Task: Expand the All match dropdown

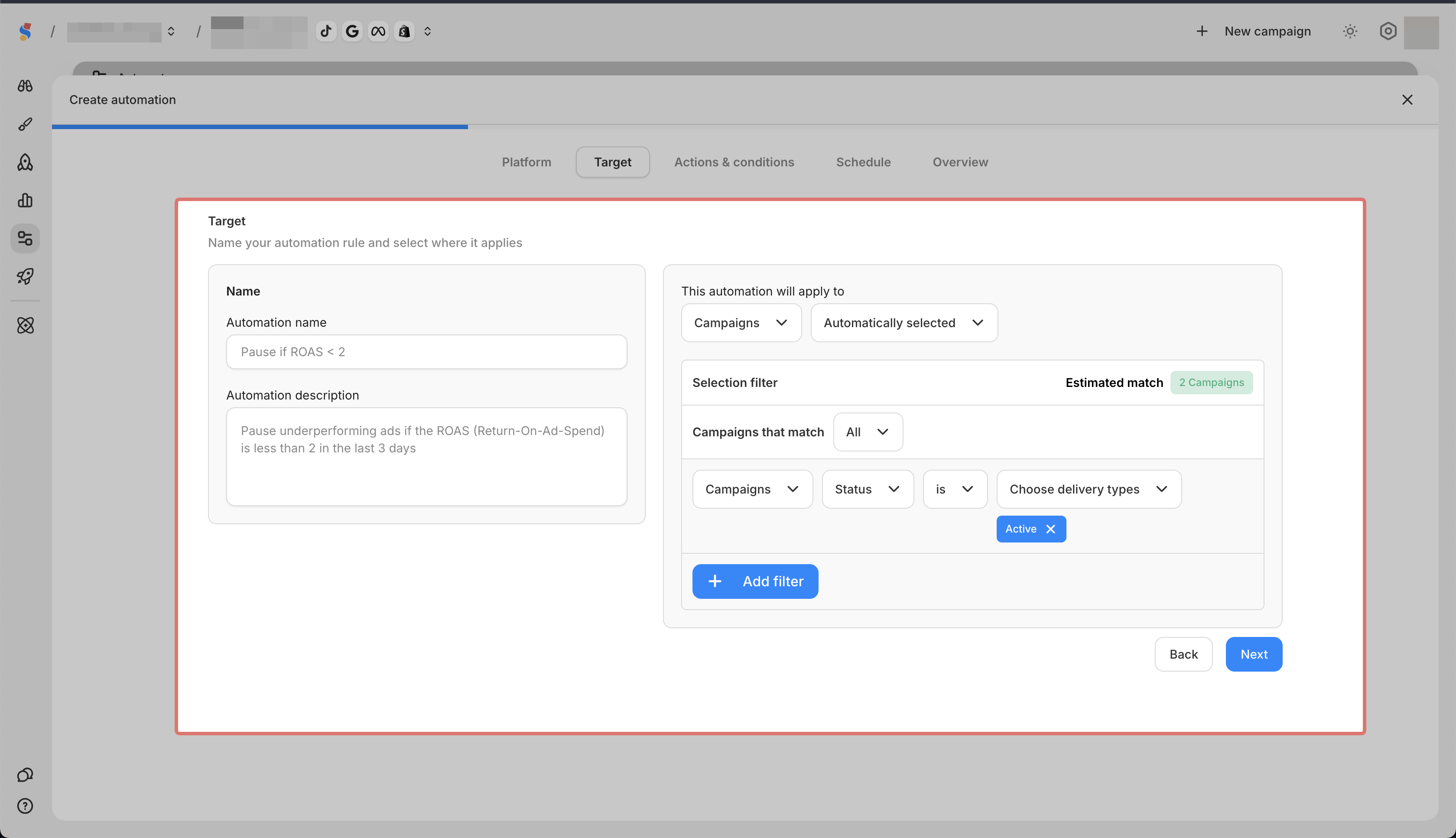Action: (867, 432)
